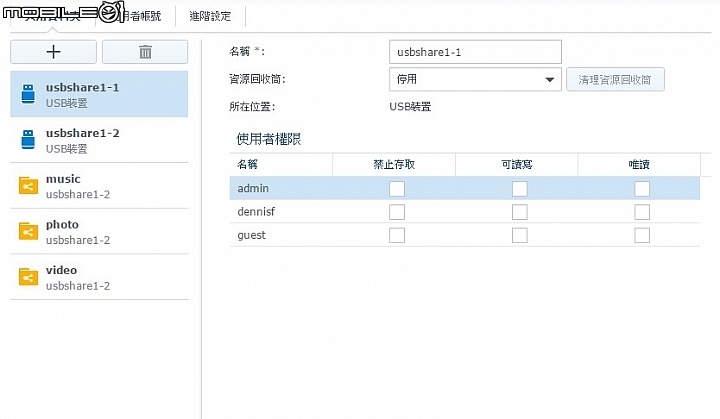
Task: Switch to the 使用者帳號 tab
Action: tap(135, 17)
